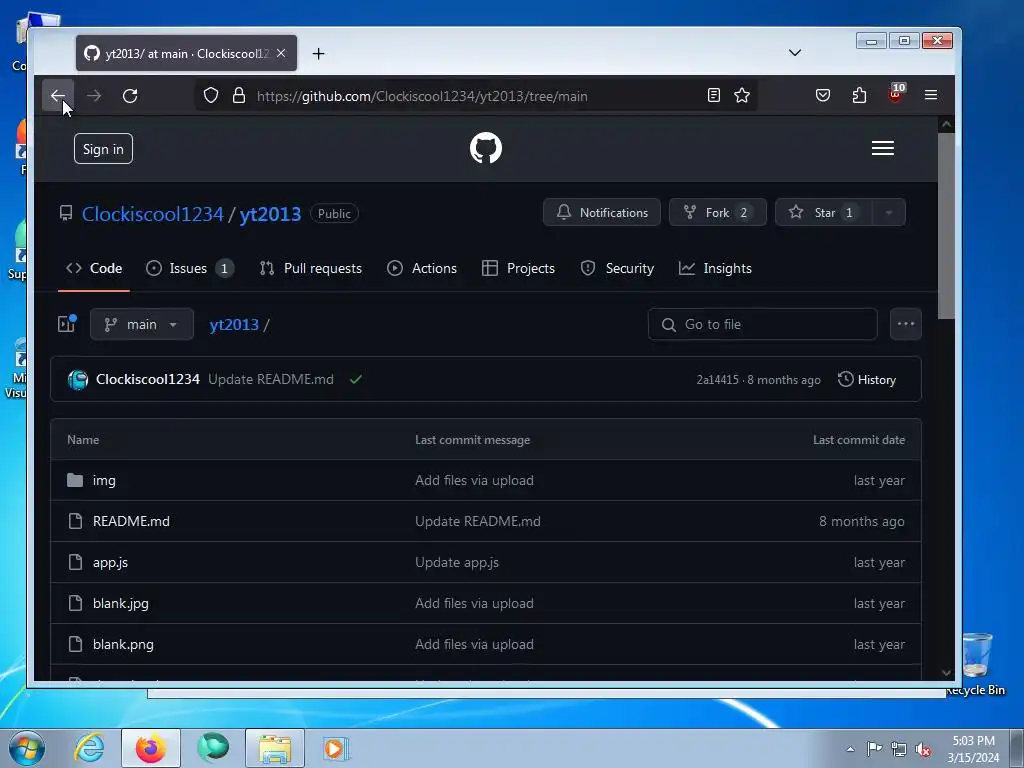Star the repository
The width and height of the screenshot is (1024, 768).
point(824,212)
